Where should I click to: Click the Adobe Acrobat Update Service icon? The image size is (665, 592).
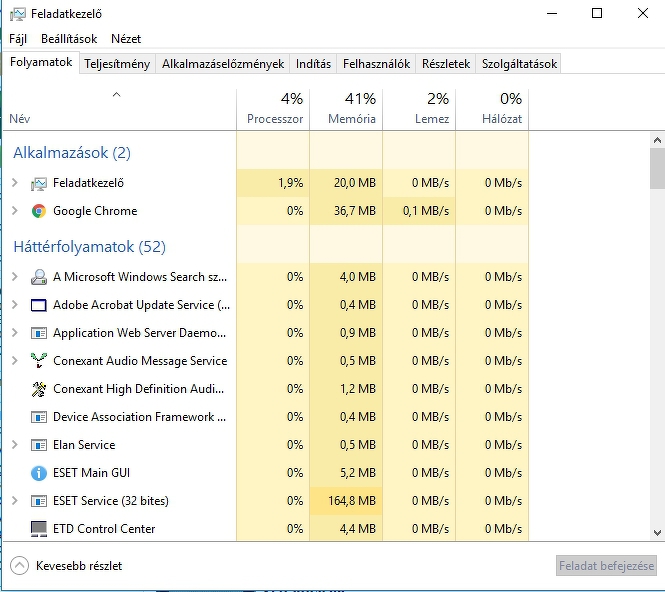click(x=39, y=305)
